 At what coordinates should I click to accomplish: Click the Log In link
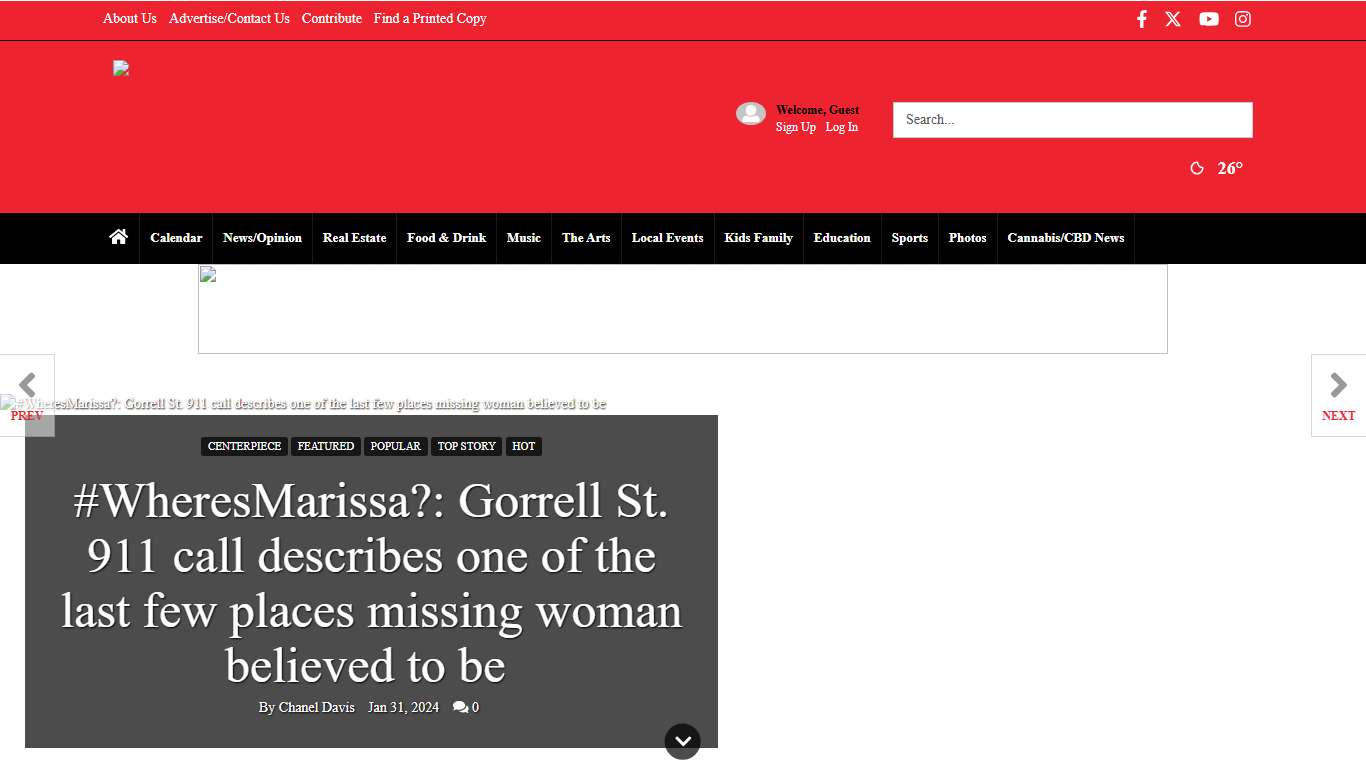[842, 127]
